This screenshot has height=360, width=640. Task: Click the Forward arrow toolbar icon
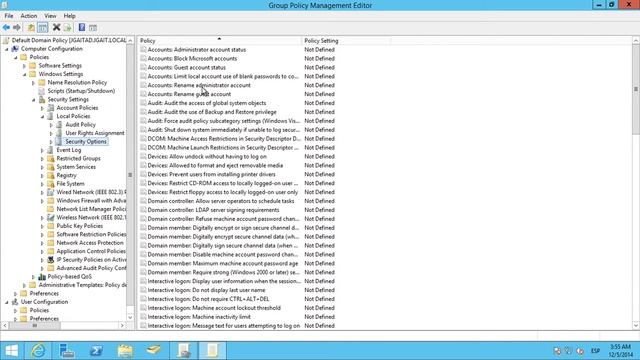[x=17, y=27]
